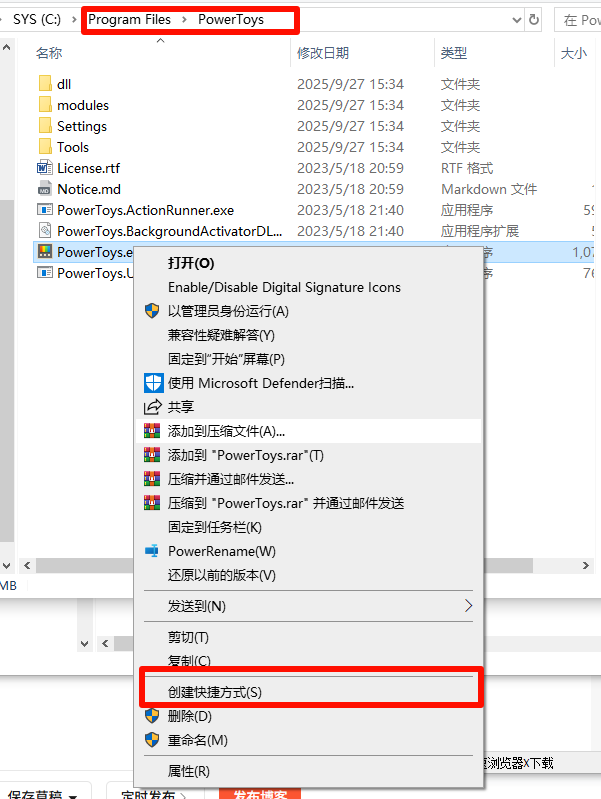The height and width of the screenshot is (799, 601).
Task: Click the WinRAR icon for 添加到压缩文件
Action: pyautogui.click(x=152, y=431)
